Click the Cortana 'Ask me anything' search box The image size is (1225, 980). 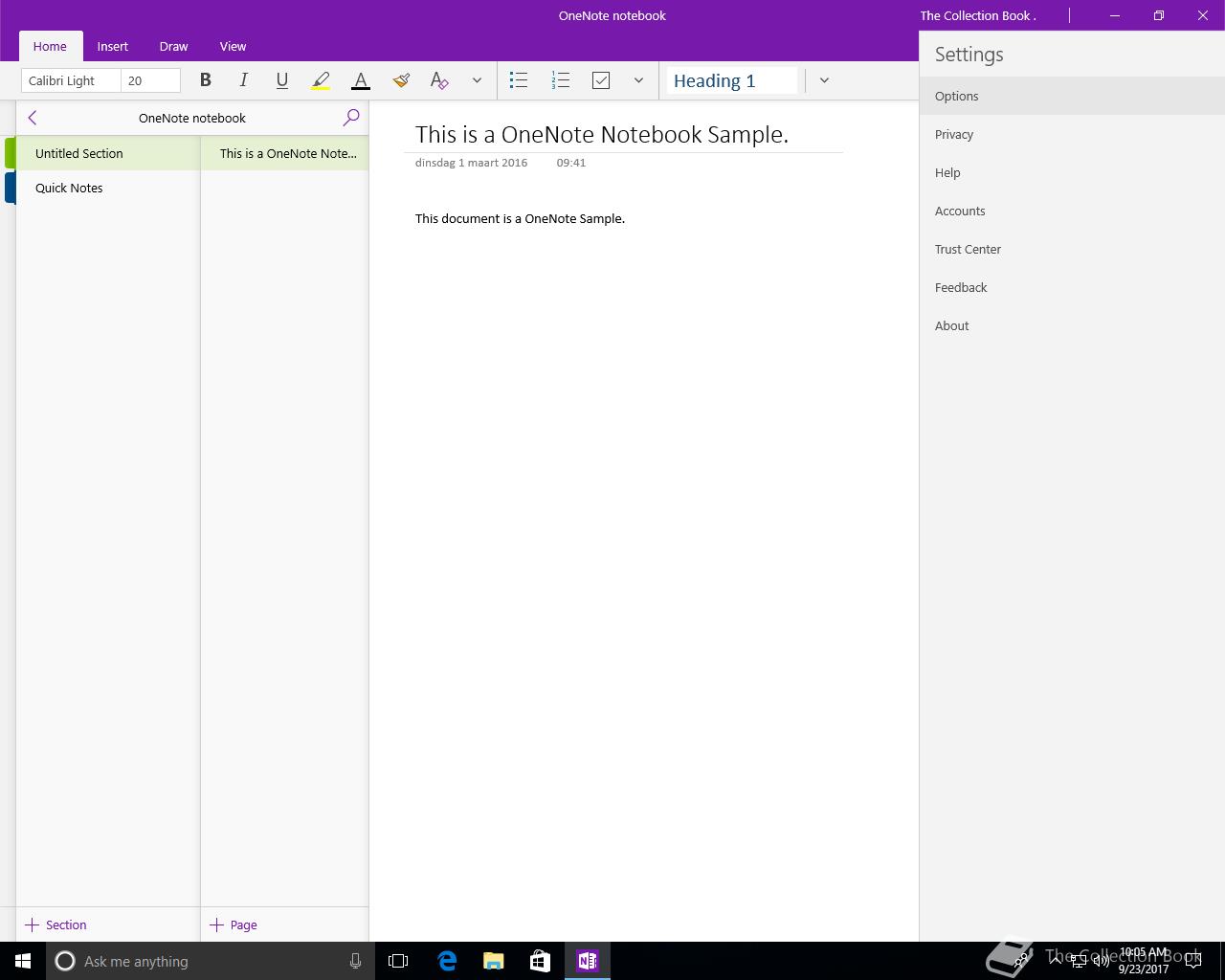click(x=209, y=961)
